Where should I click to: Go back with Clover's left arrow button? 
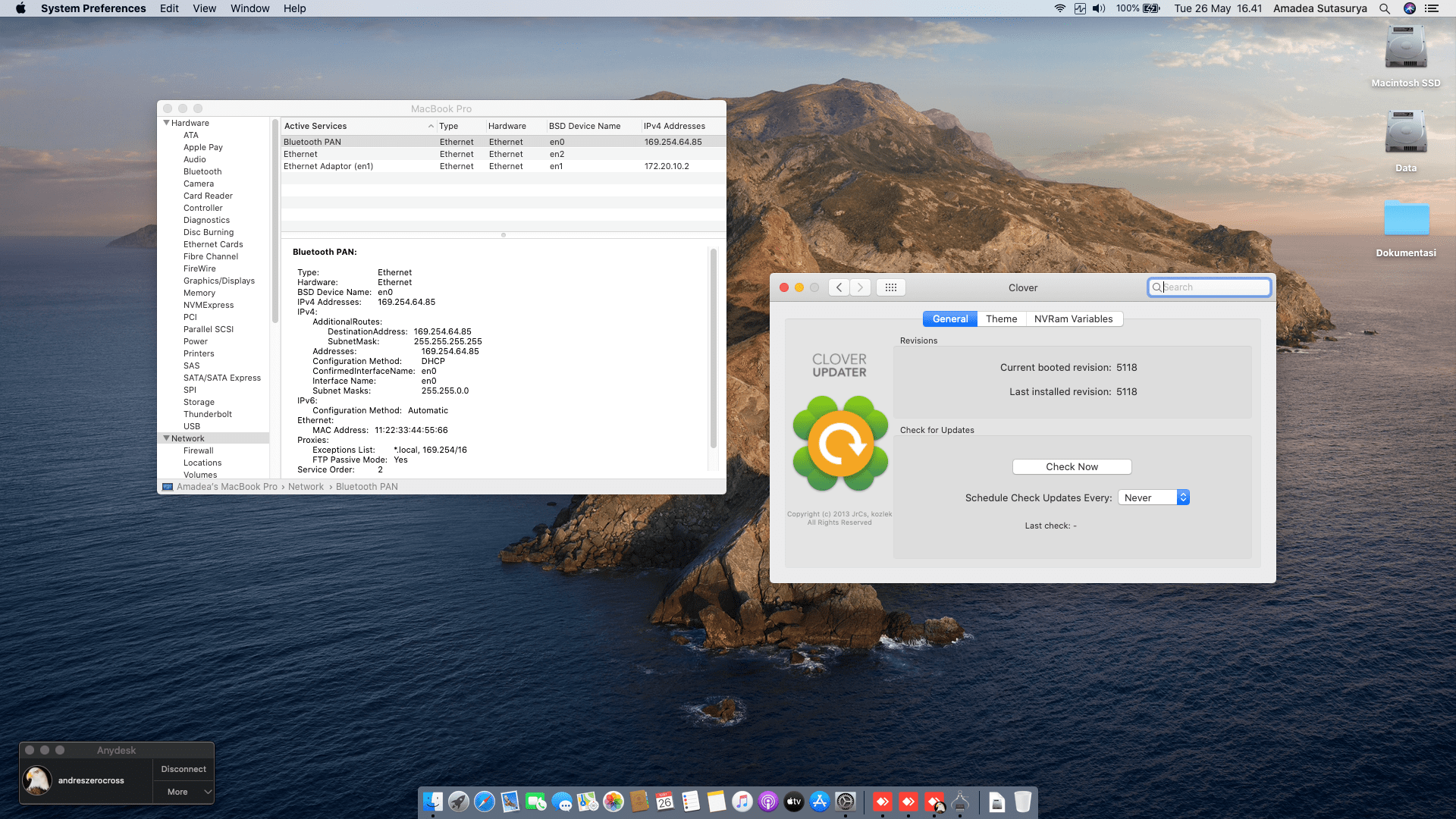[839, 287]
